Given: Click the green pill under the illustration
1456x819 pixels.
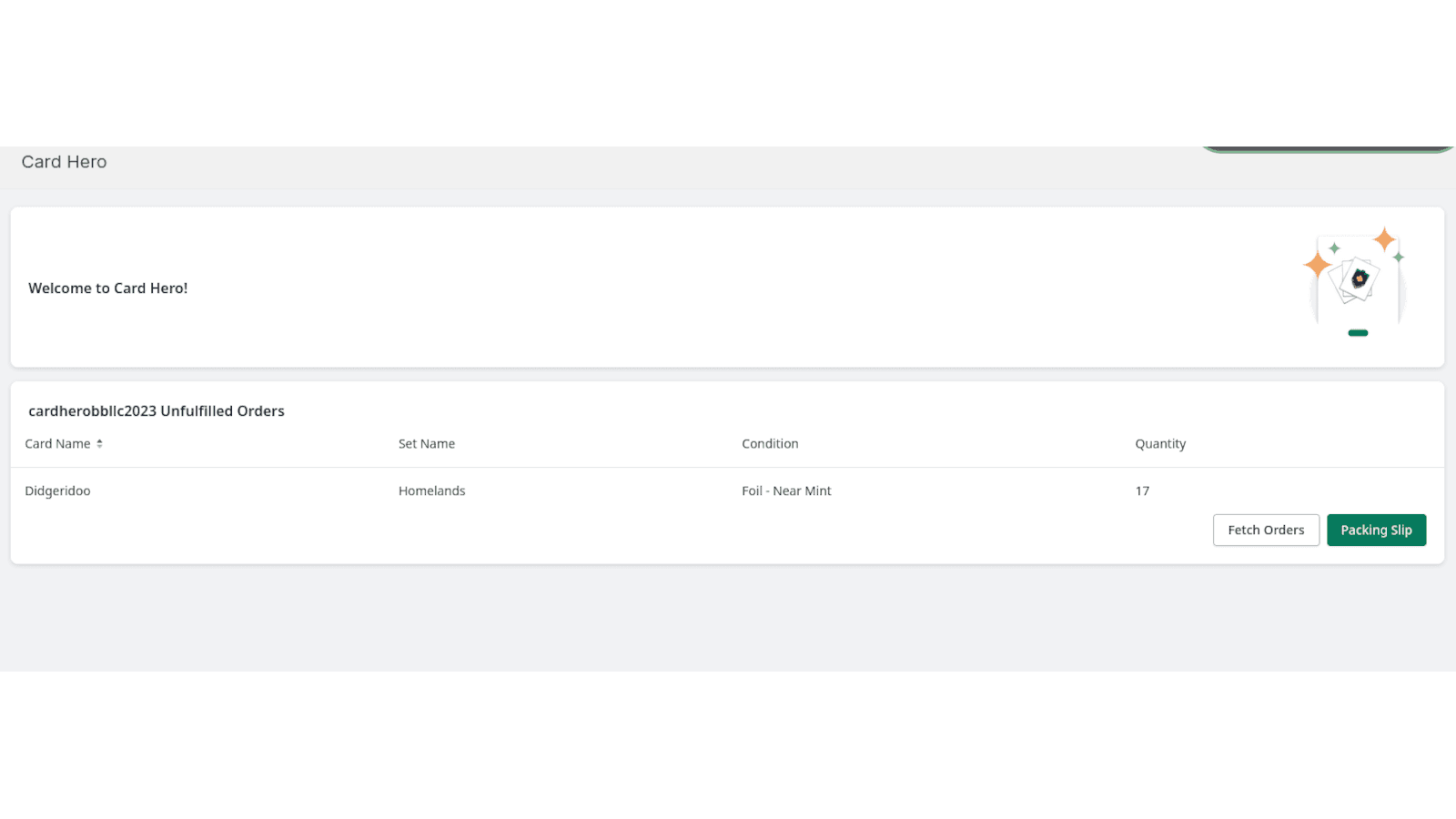Looking at the screenshot, I should click(1358, 333).
